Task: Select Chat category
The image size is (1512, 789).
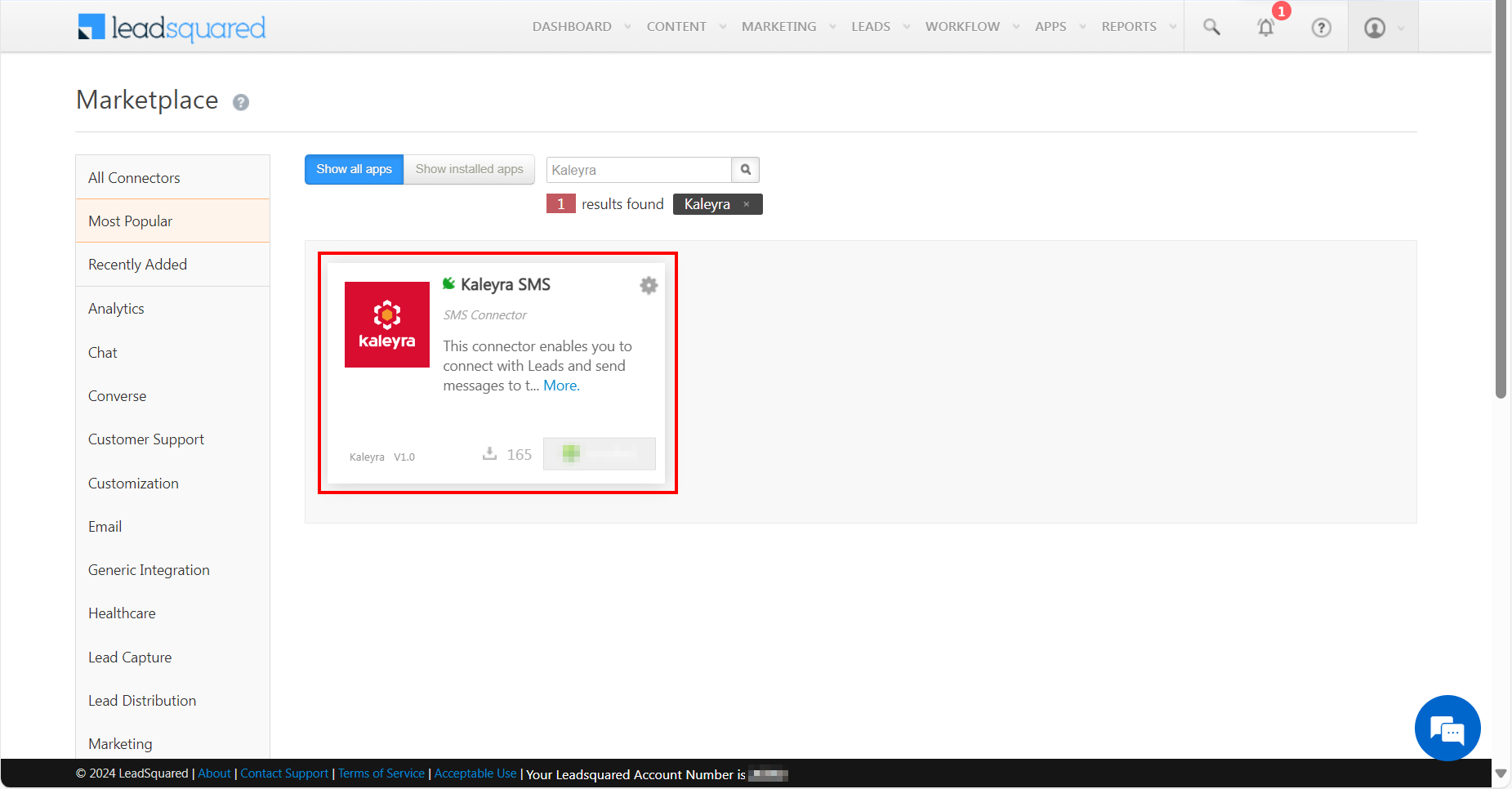Action: (x=172, y=352)
